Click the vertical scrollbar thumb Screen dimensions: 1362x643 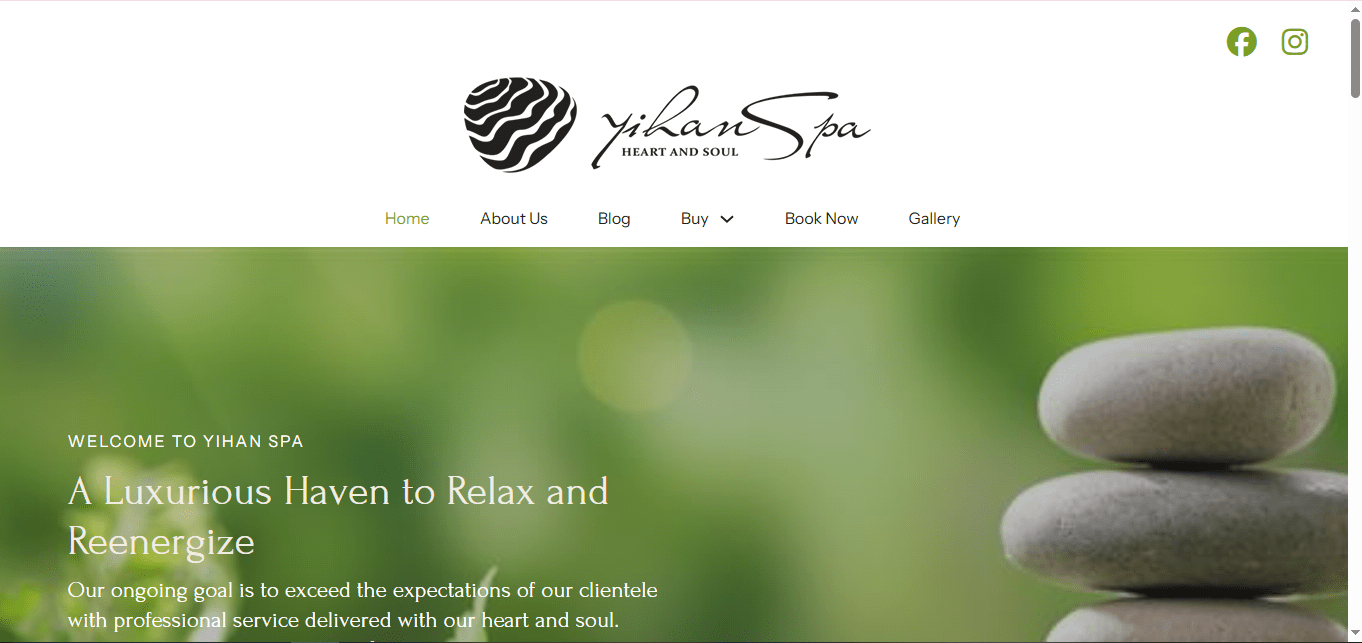click(1355, 58)
